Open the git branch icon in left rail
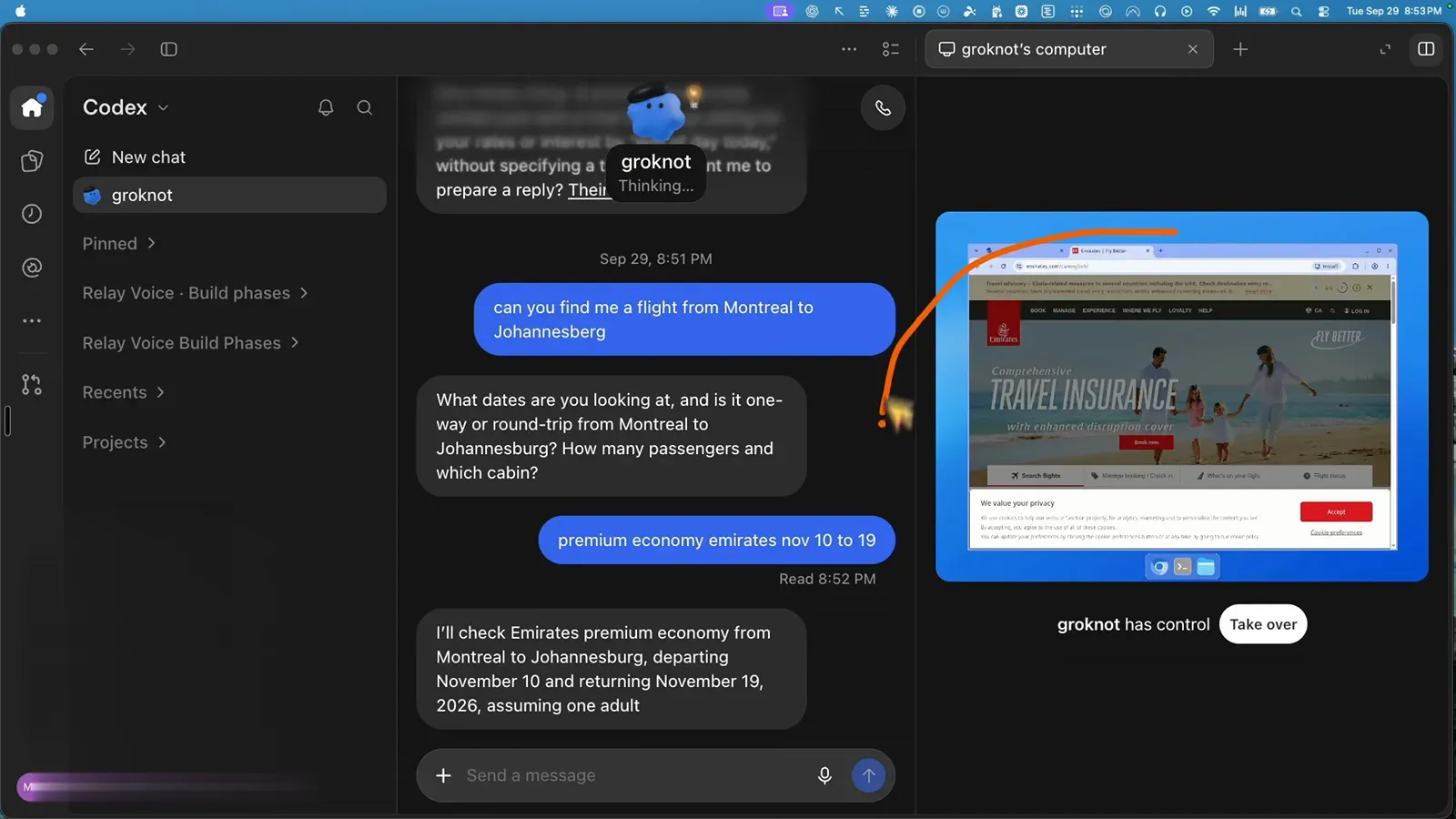This screenshot has height=819, width=1456. pyautogui.click(x=32, y=385)
